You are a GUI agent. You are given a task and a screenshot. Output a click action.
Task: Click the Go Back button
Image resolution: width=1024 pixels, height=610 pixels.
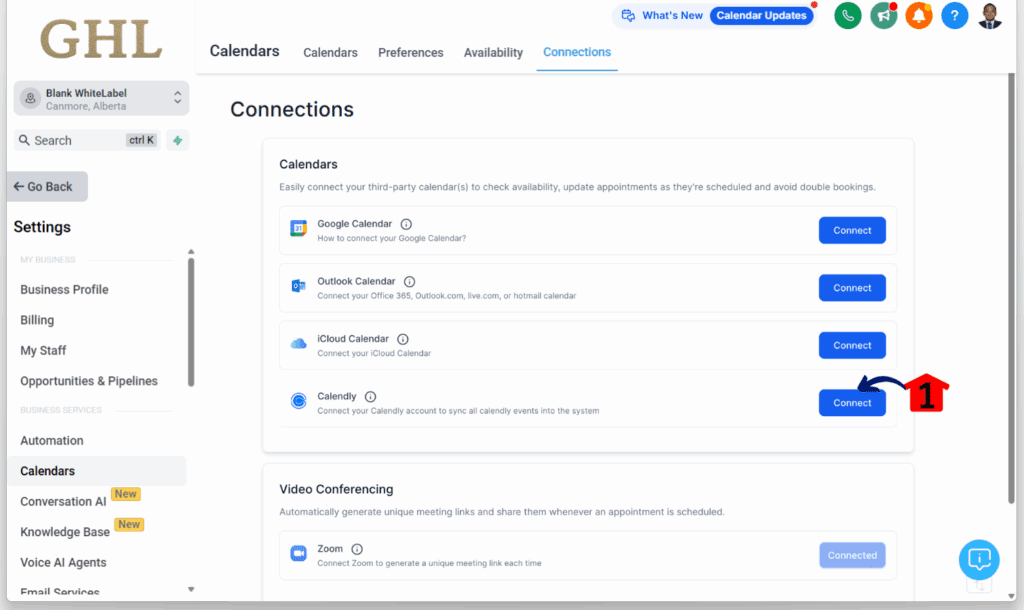click(47, 187)
